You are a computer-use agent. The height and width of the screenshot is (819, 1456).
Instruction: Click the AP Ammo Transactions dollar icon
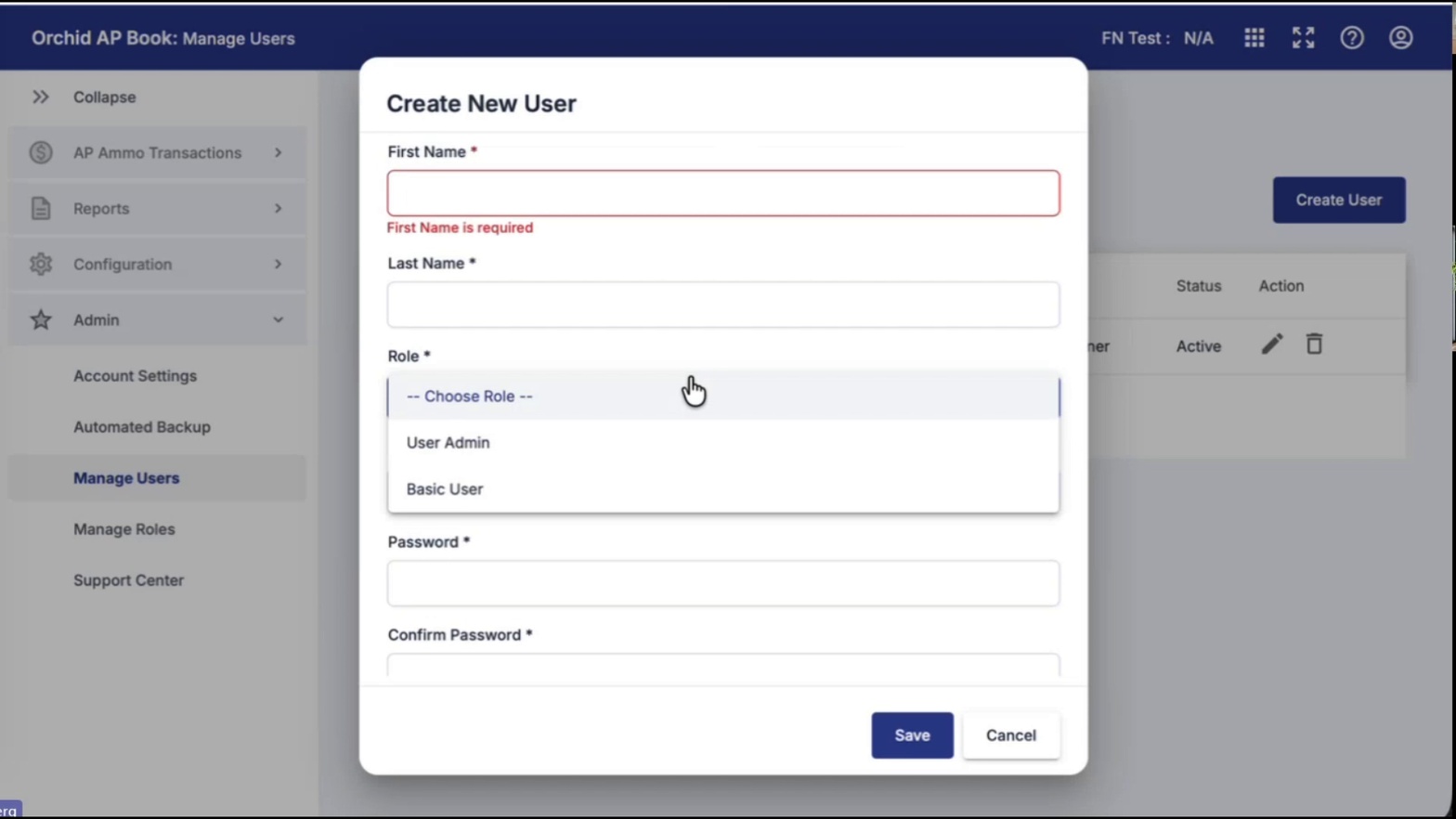coord(41,152)
